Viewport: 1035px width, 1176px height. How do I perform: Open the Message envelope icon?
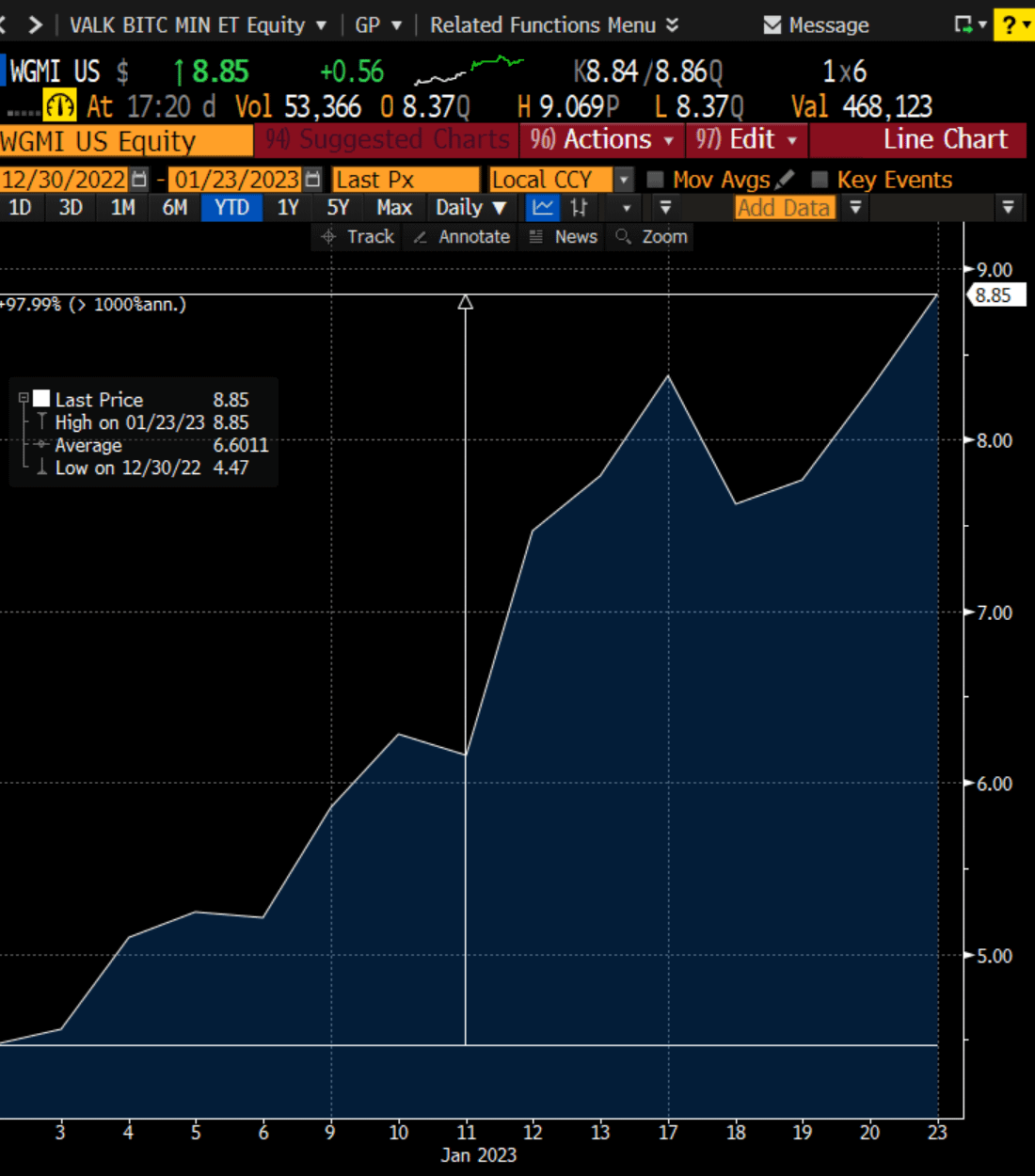(x=772, y=25)
